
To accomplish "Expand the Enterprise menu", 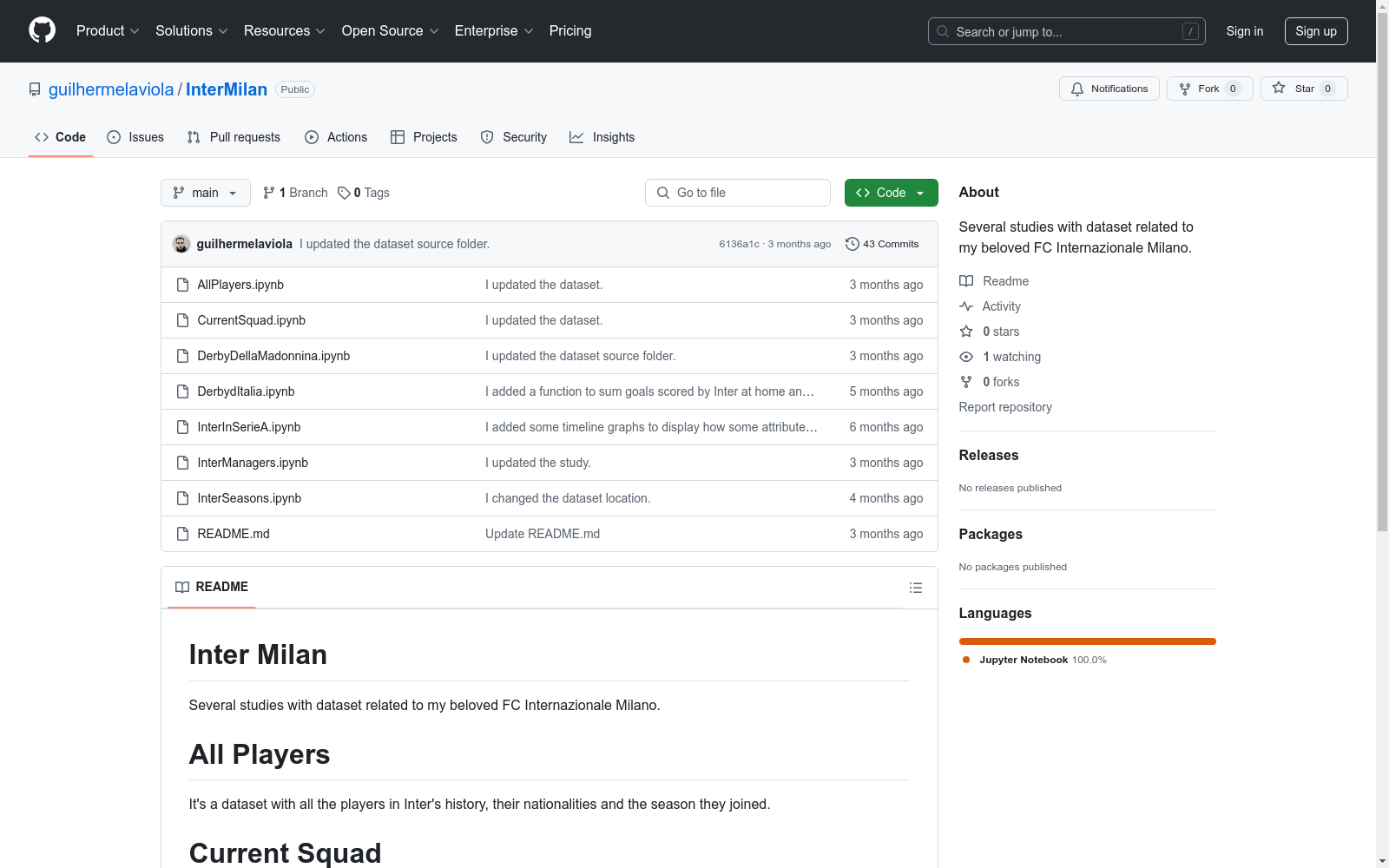I will [494, 31].
